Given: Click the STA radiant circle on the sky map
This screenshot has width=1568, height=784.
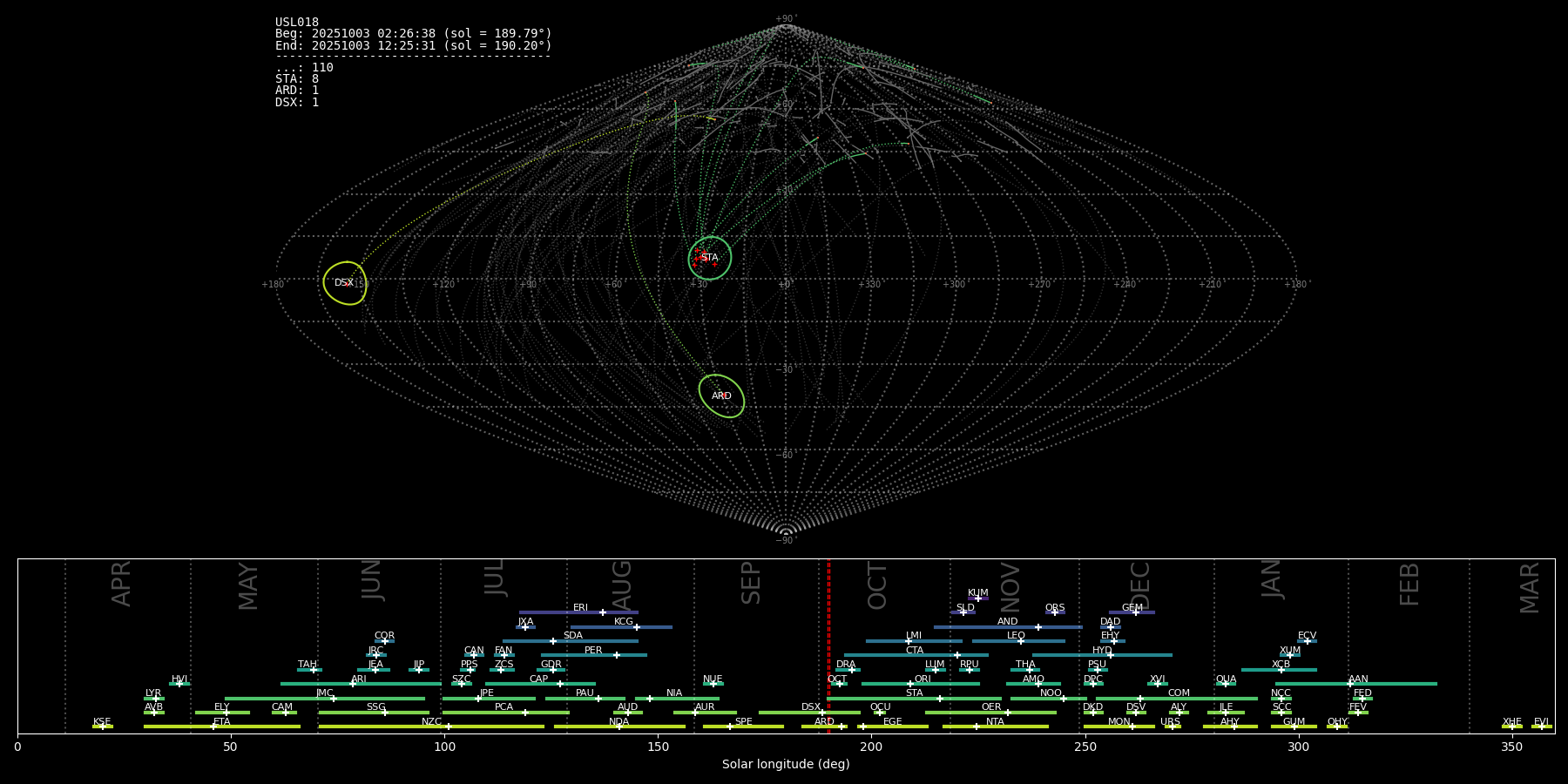Looking at the screenshot, I should tap(710, 258).
